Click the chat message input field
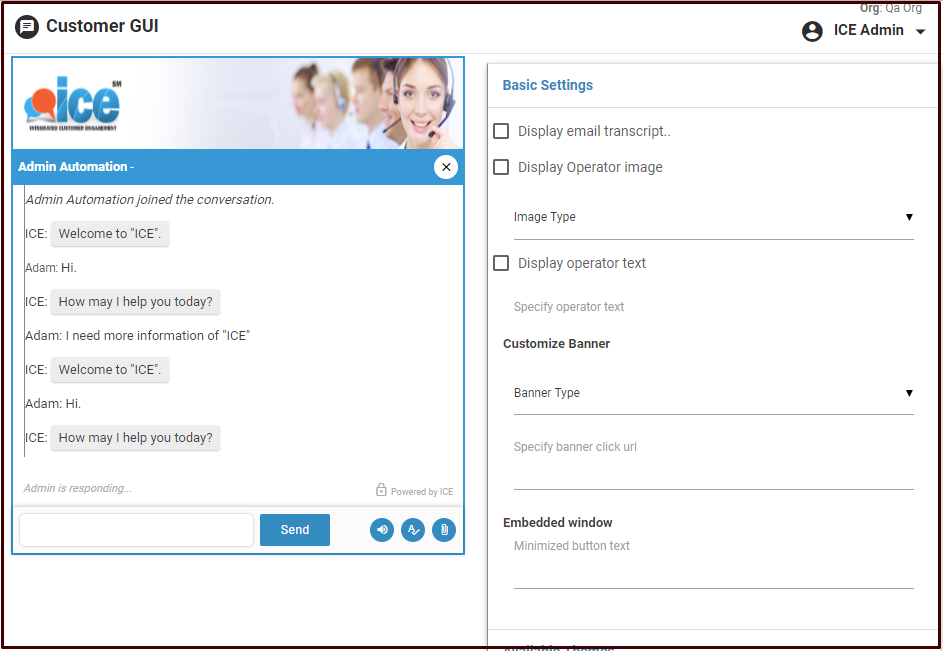 point(135,530)
